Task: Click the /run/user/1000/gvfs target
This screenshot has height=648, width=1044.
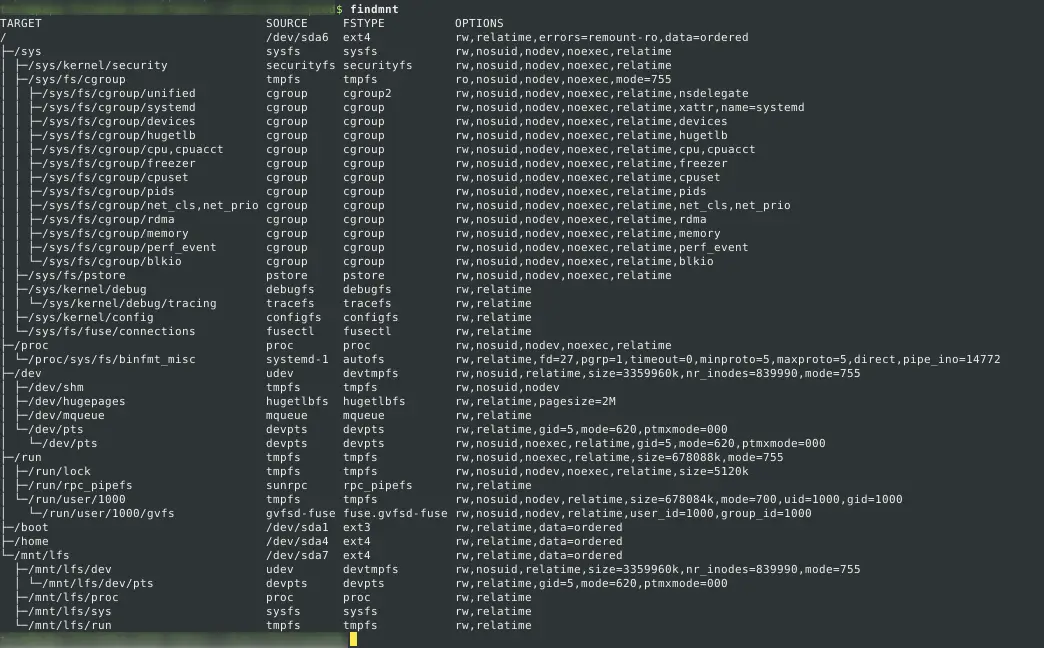Action: 108,513
